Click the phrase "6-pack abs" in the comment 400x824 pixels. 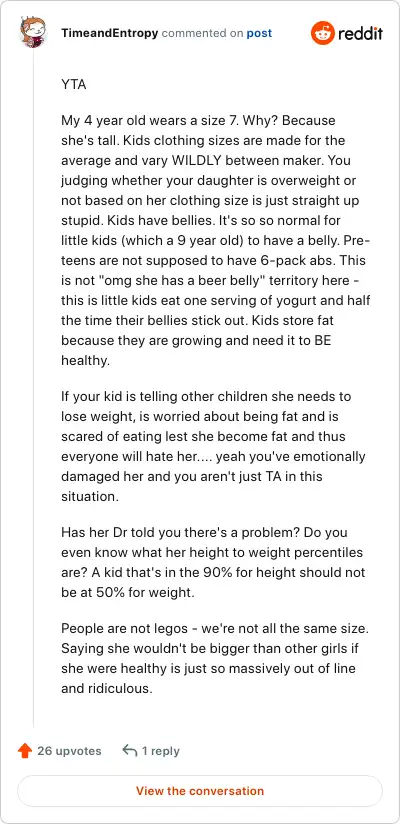click(301, 261)
